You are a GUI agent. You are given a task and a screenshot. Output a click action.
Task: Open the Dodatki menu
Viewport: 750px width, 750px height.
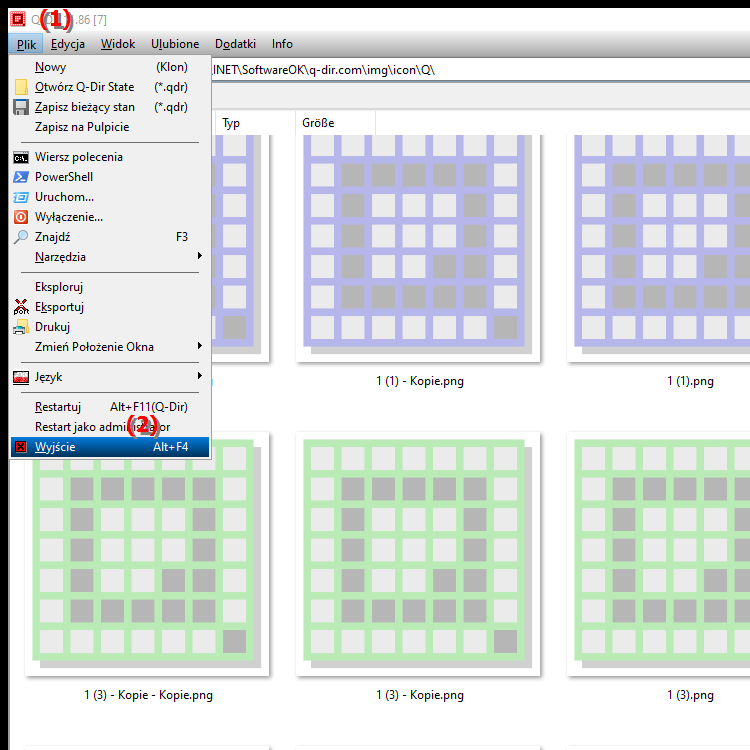coord(235,44)
